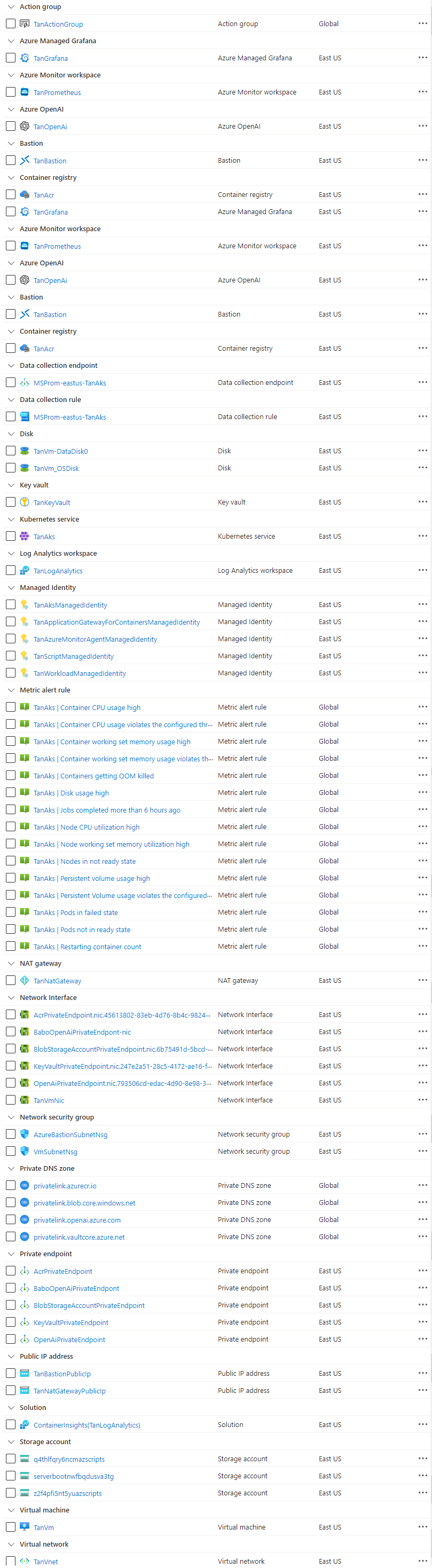Click the private endpoint icon beside AcrPrivateEndpoint
Screen dimensions: 432x1568
click(25, 1271)
